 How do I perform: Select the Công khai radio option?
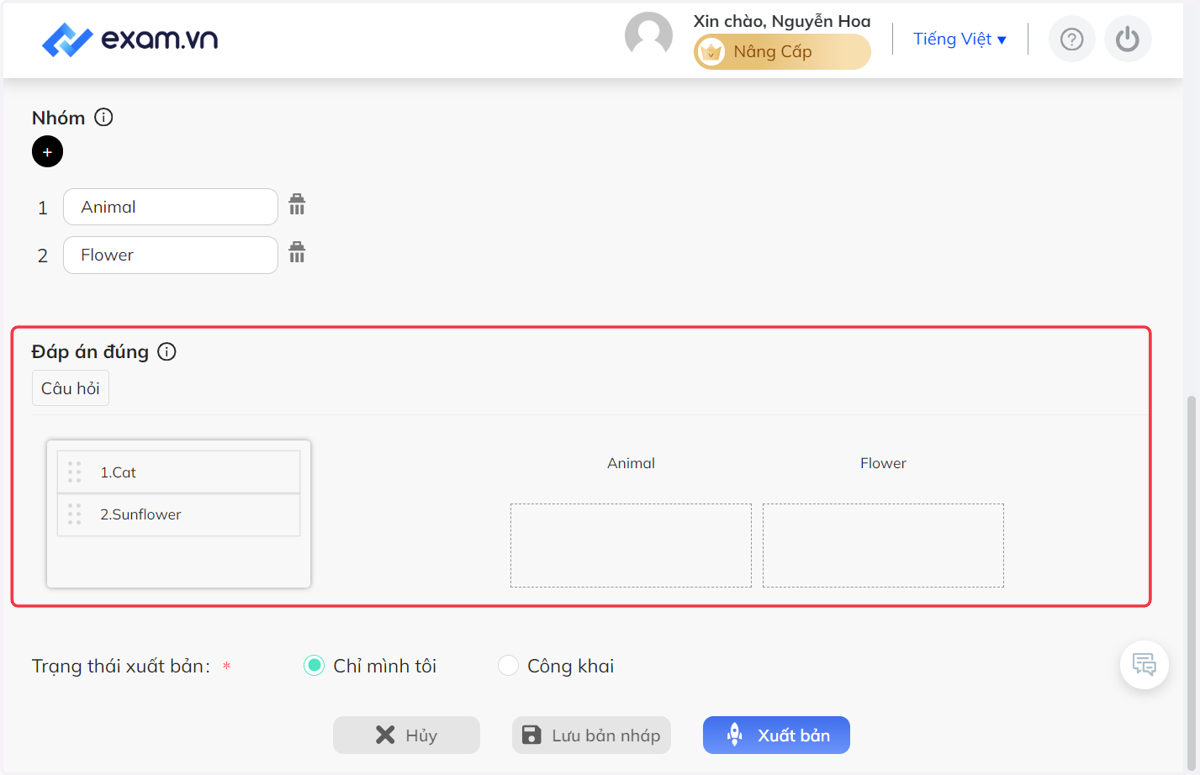508,666
